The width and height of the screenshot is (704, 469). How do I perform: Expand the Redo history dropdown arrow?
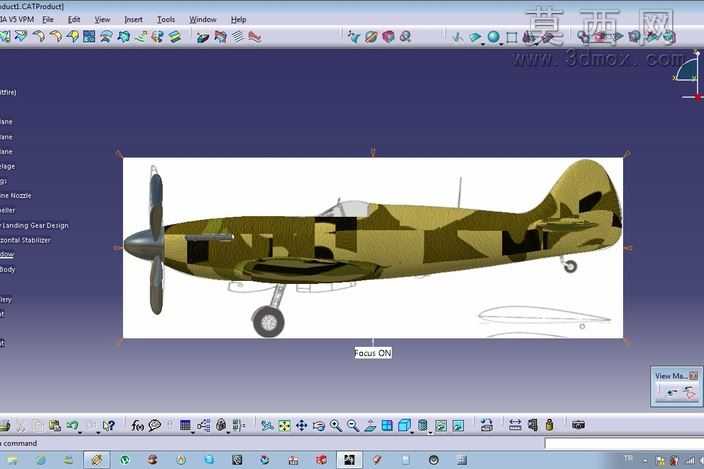tap(97, 433)
